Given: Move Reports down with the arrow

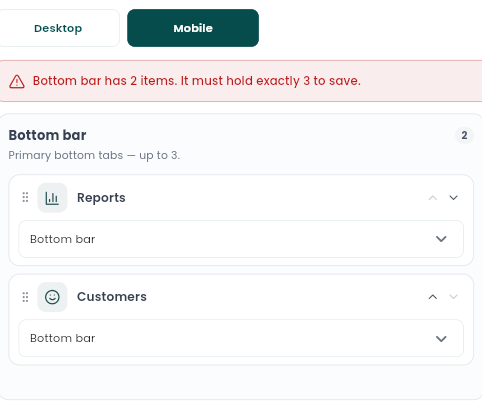Looking at the screenshot, I should (x=453, y=198).
